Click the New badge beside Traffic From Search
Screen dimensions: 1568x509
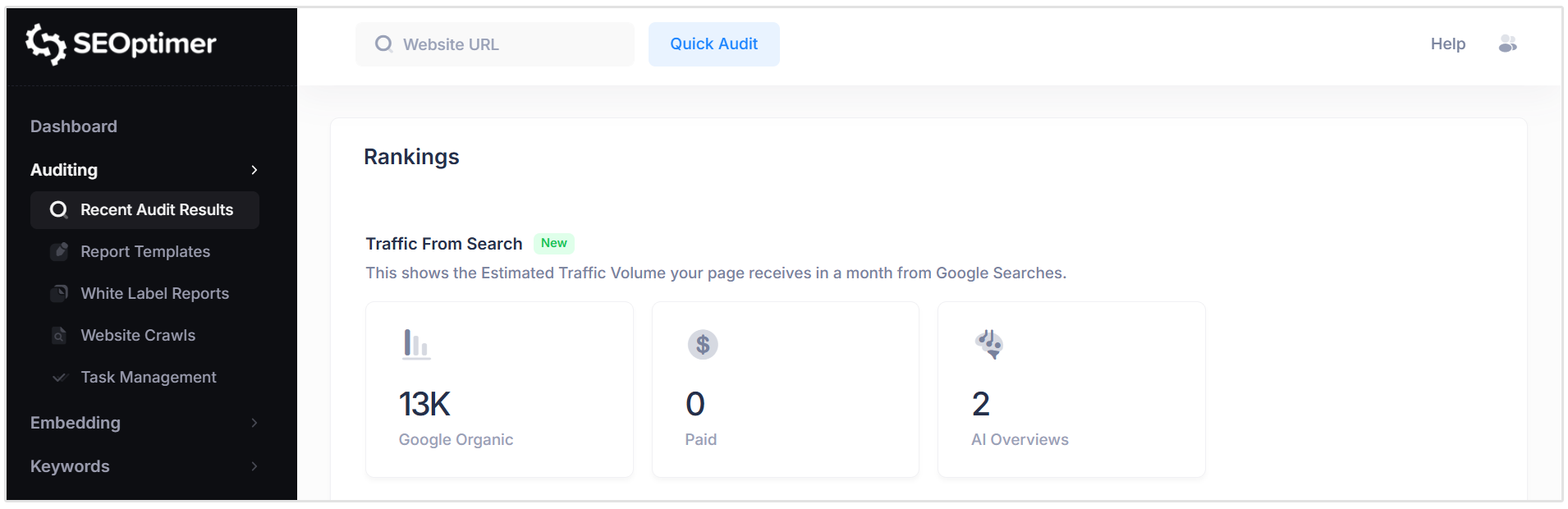(554, 243)
